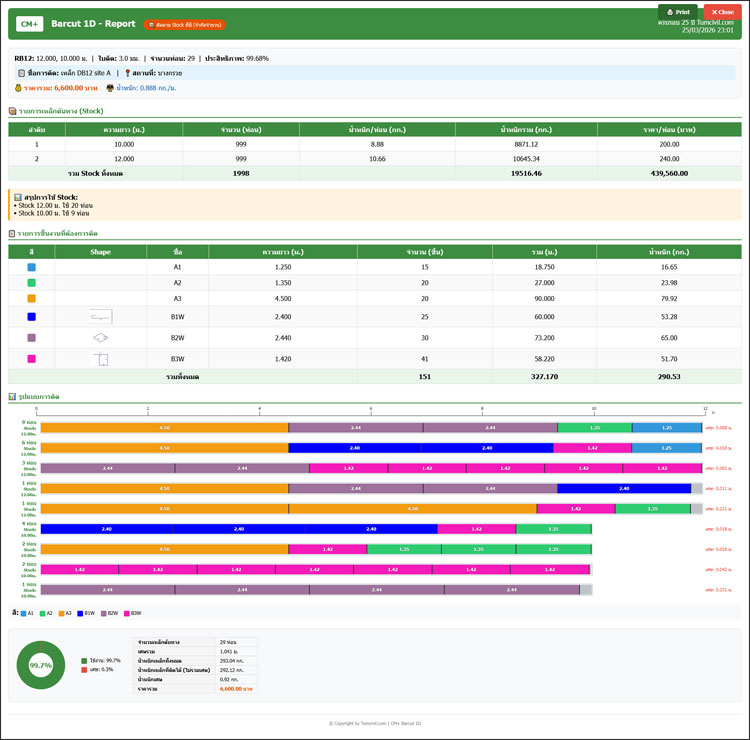
Task: Click the green A2 color swatch
Action: (x=32, y=283)
